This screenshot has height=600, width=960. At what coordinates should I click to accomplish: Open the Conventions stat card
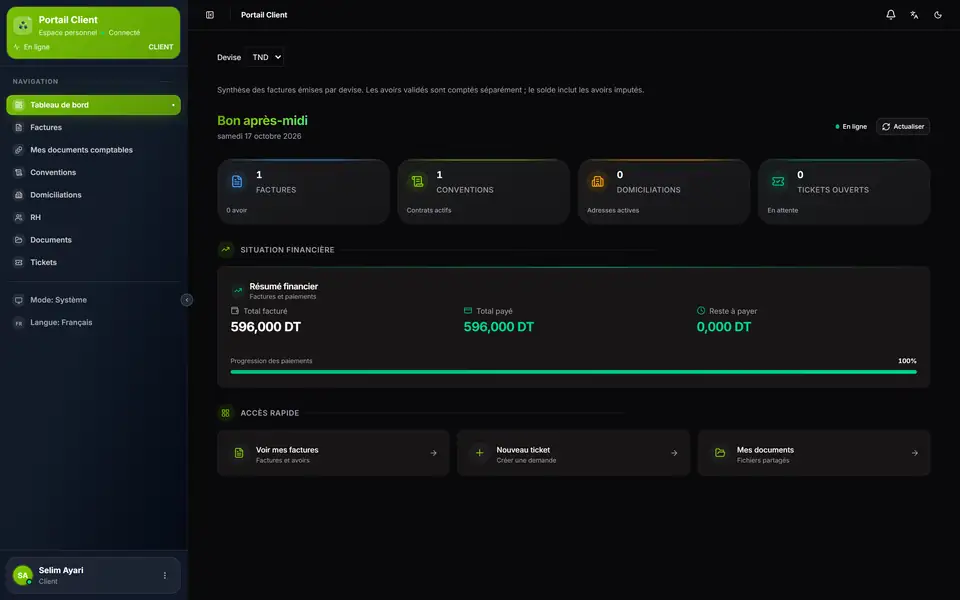[484, 192]
